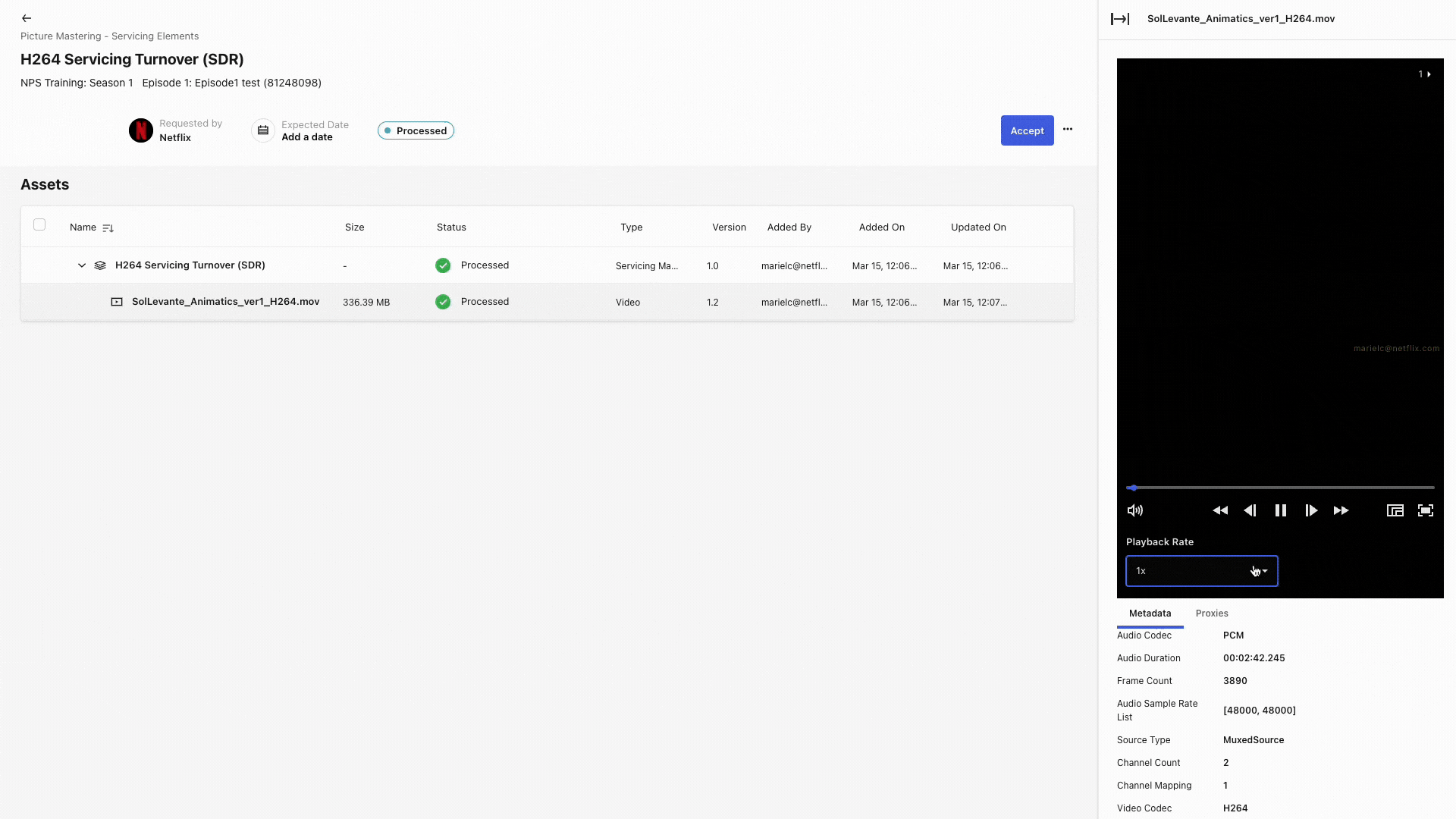The width and height of the screenshot is (1456, 819).
Task: Open the picture-in-picture layout icon
Action: point(1395,510)
